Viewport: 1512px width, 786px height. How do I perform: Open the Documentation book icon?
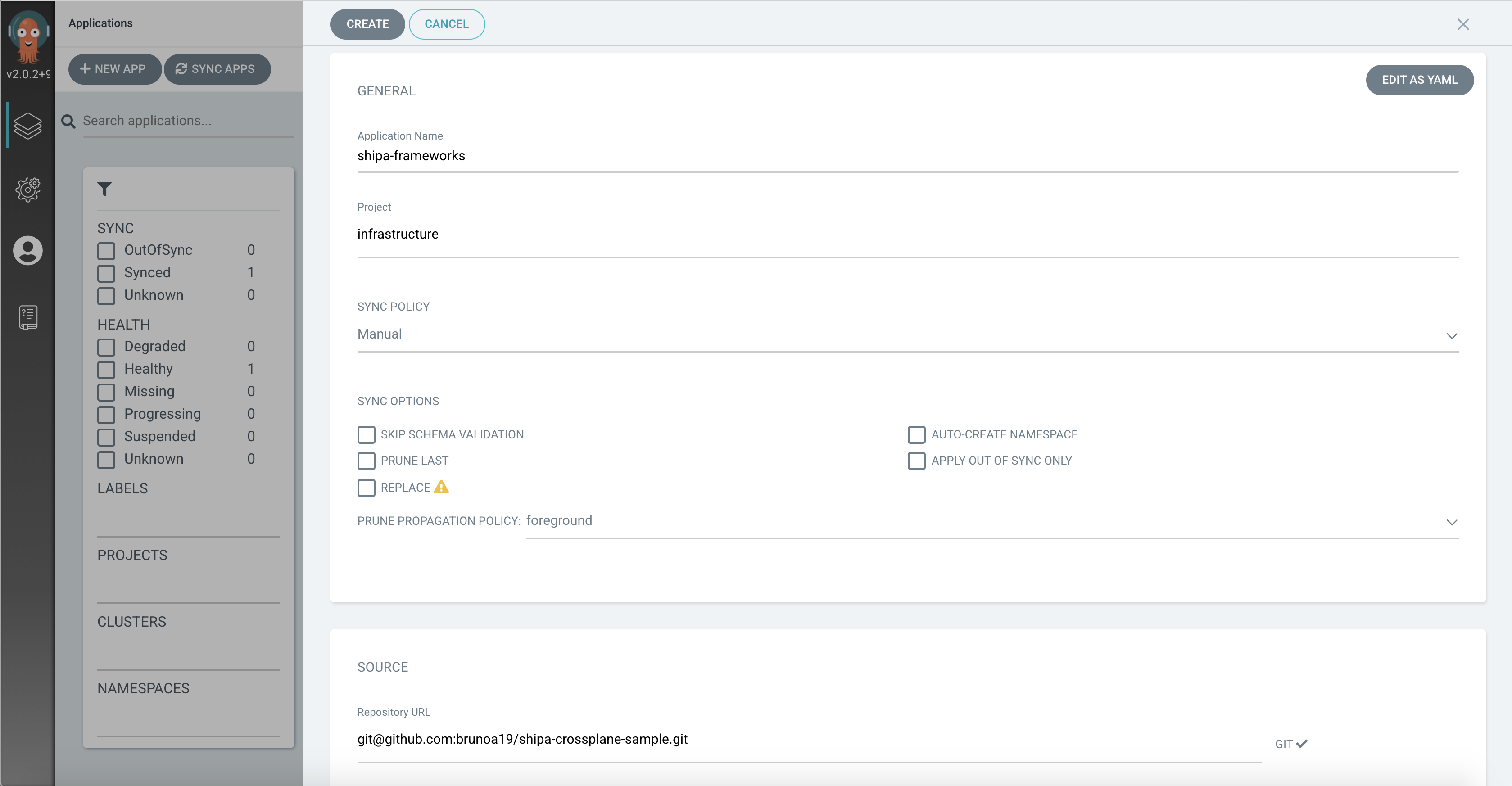pyautogui.click(x=27, y=317)
